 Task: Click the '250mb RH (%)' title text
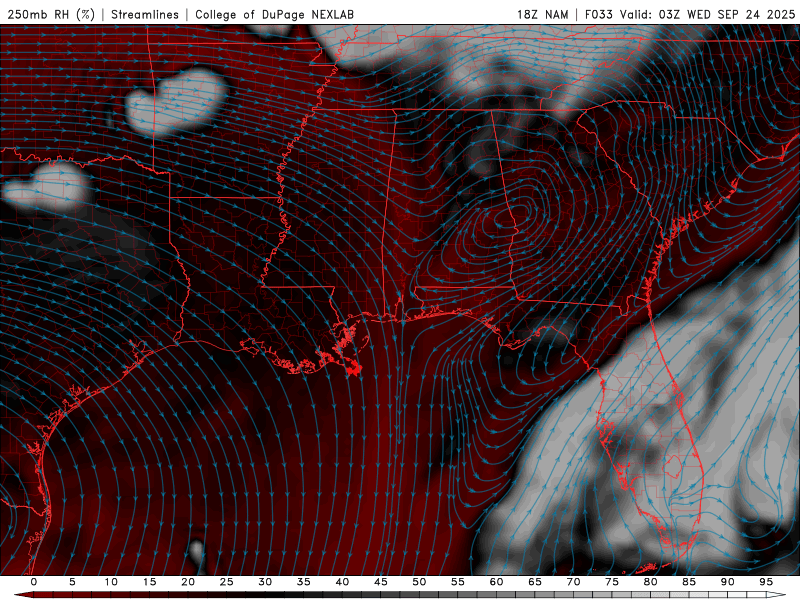[51, 14]
